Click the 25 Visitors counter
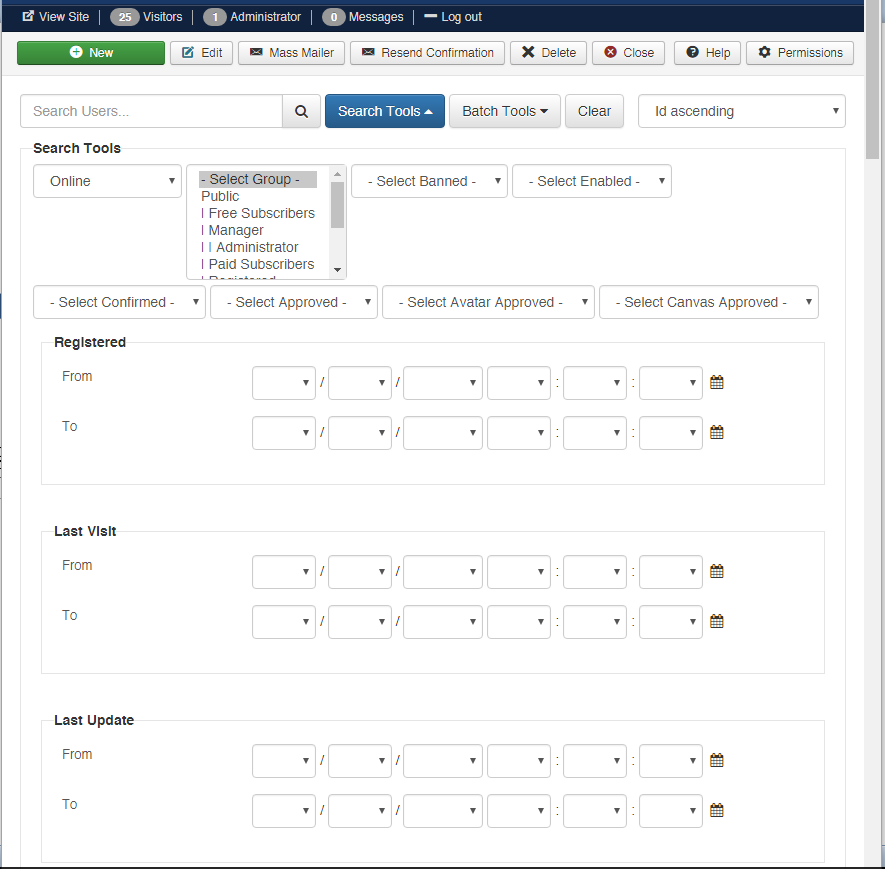The image size is (885, 869). tap(146, 17)
